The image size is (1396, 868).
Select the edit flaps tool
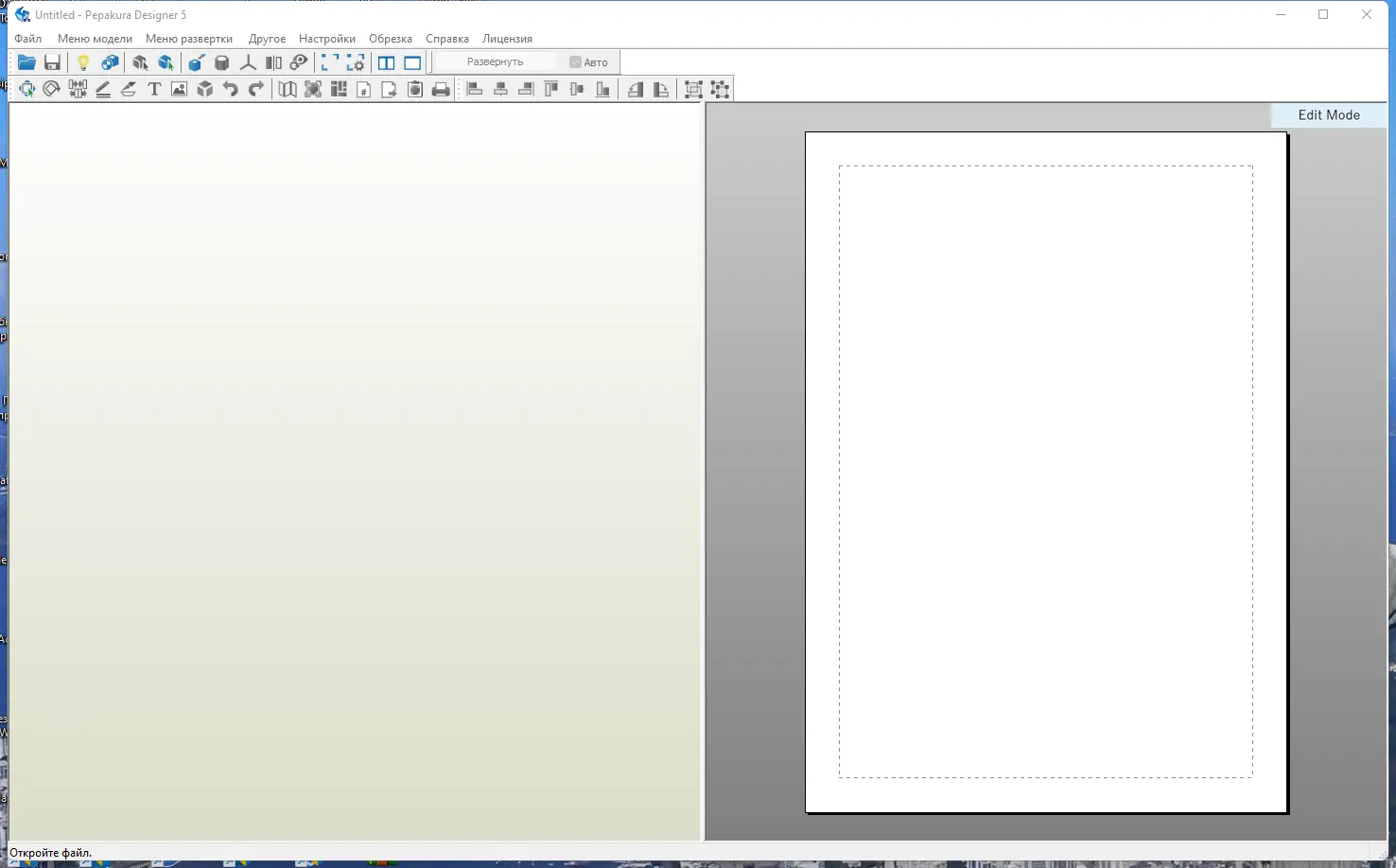pyautogui.click(x=129, y=89)
